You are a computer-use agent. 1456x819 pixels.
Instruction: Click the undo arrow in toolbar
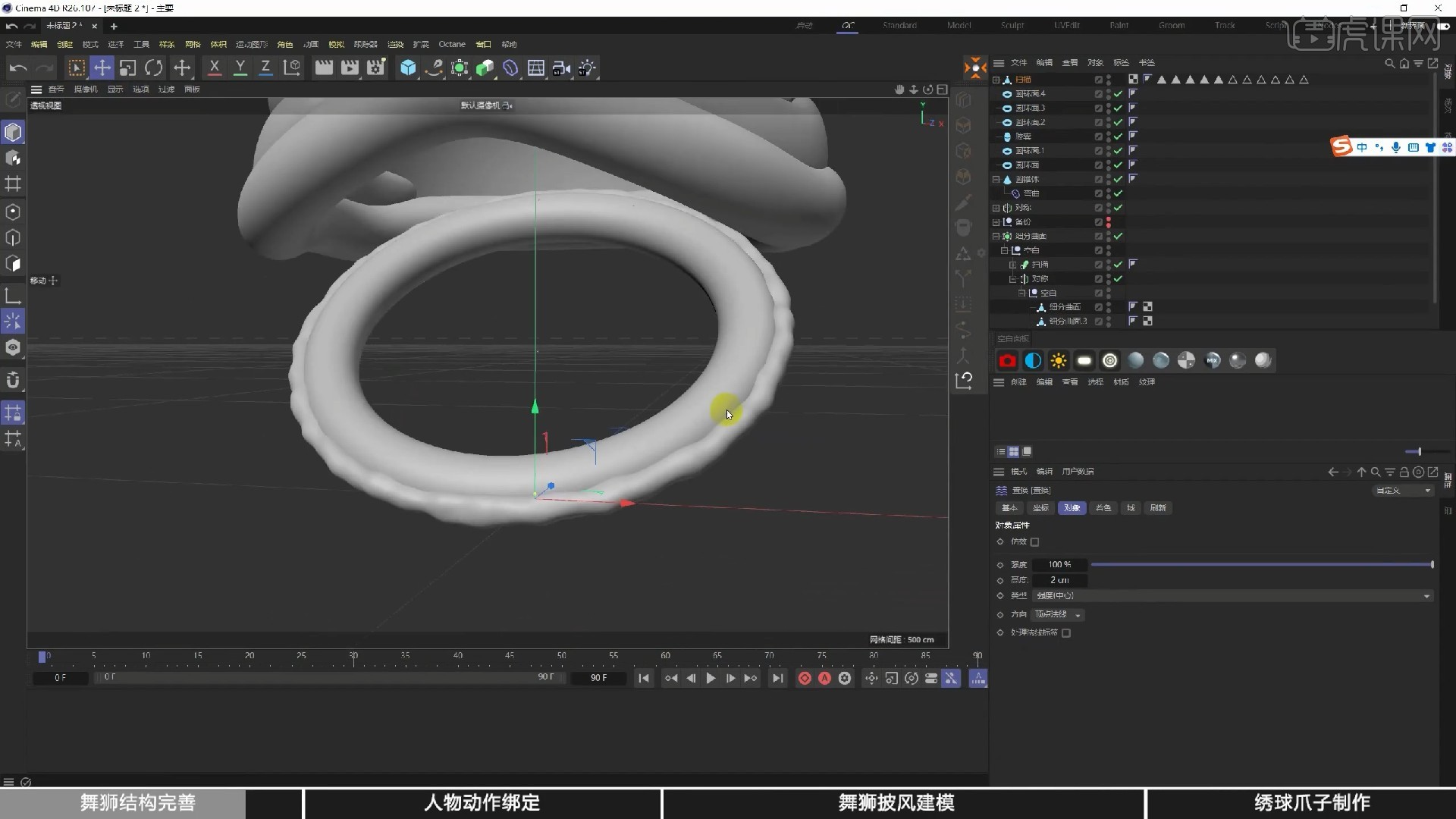point(18,68)
